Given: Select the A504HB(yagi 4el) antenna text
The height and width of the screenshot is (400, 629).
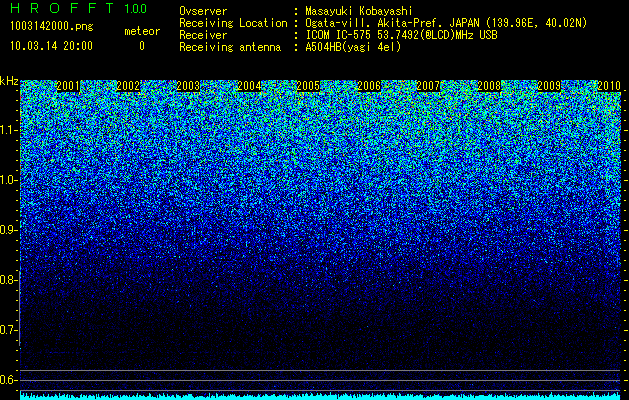Looking at the screenshot, I should (353, 47).
